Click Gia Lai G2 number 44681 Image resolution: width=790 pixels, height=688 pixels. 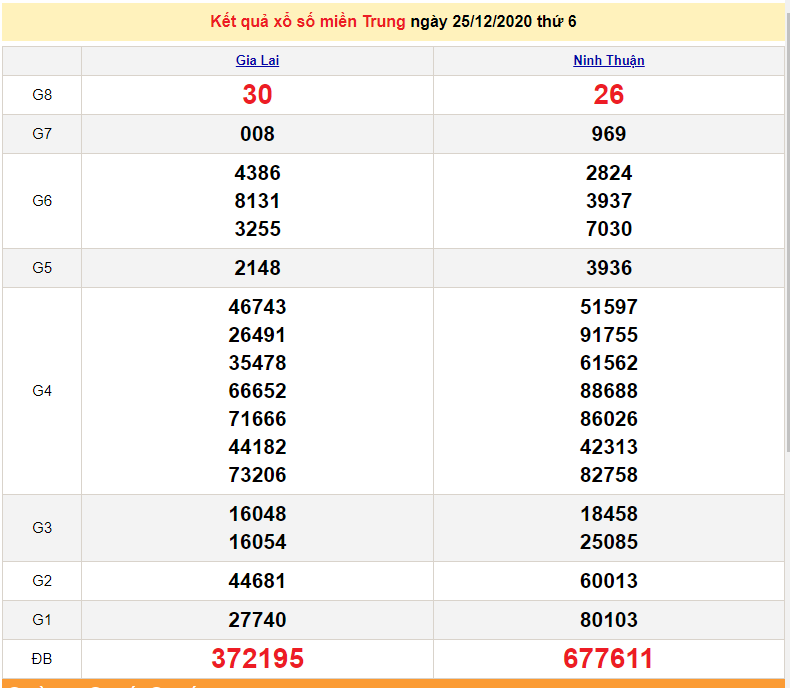tap(257, 581)
